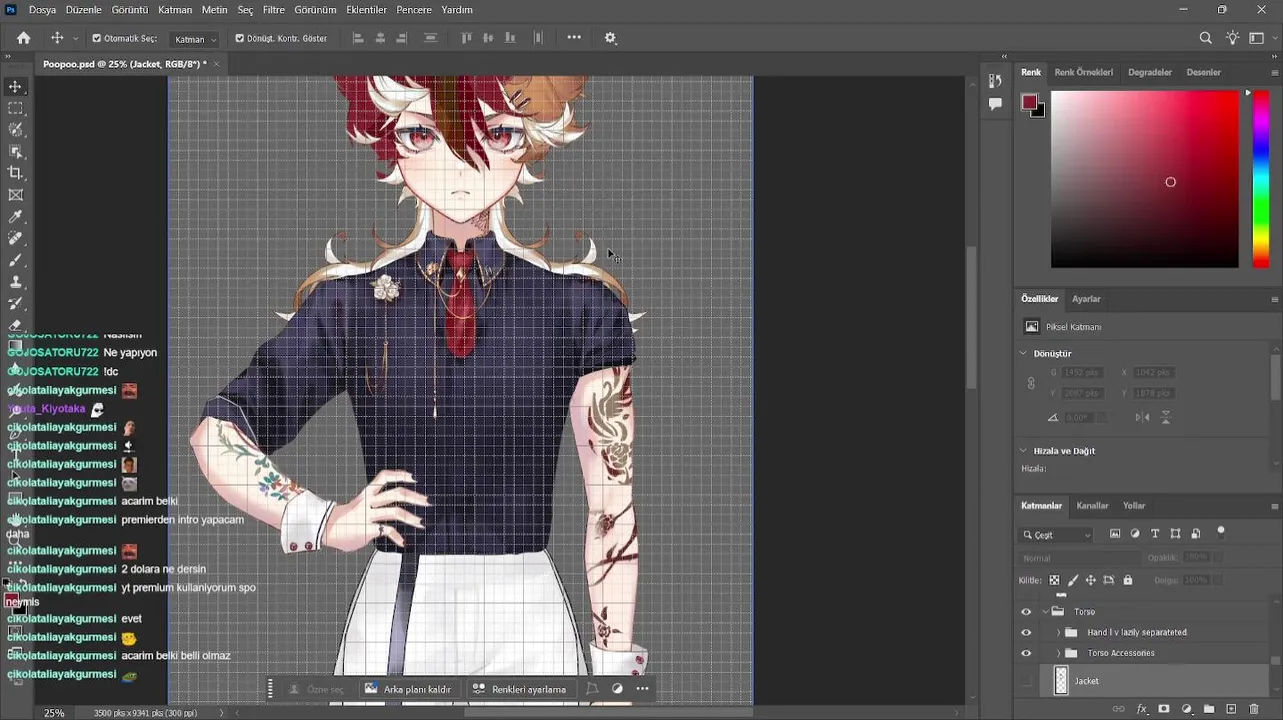Open the Discover lightbulb icon
Image resolution: width=1283 pixels, height=720 pixels.
(1232, 38)
